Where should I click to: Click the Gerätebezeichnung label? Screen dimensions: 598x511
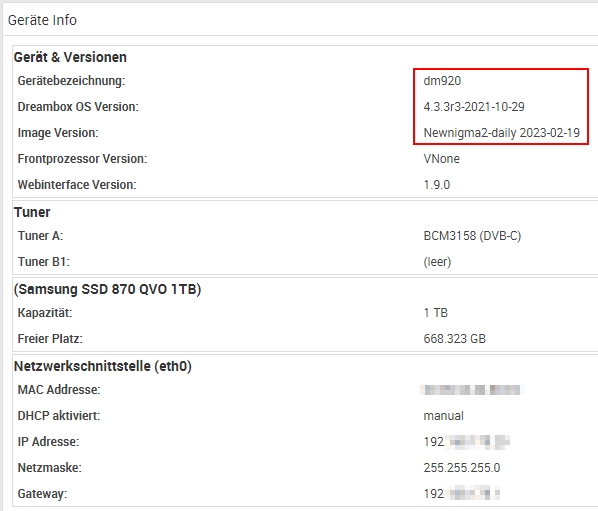[x=71, y=81]
